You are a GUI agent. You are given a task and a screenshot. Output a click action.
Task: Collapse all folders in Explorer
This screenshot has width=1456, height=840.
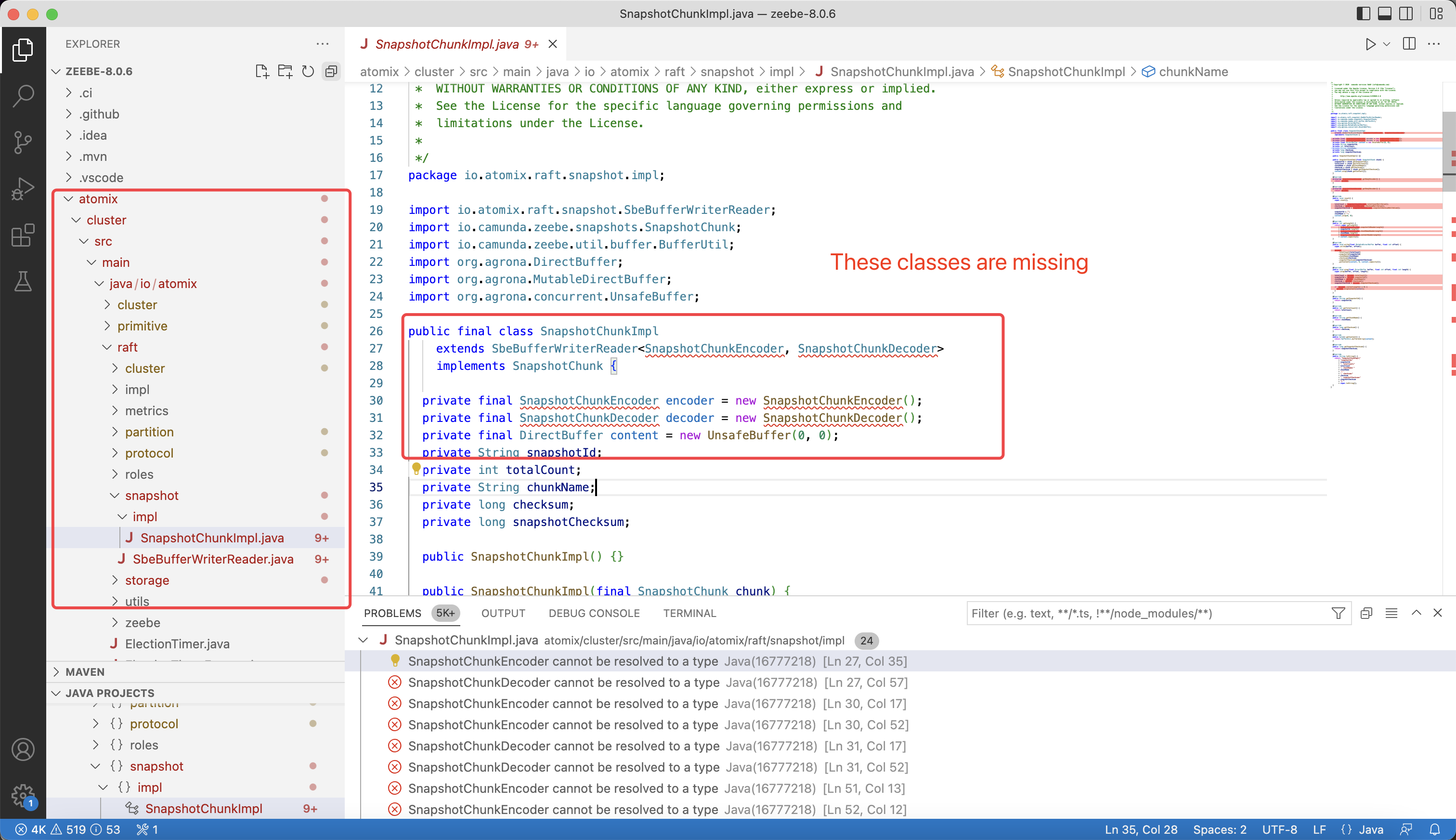[x=331, y=71]
